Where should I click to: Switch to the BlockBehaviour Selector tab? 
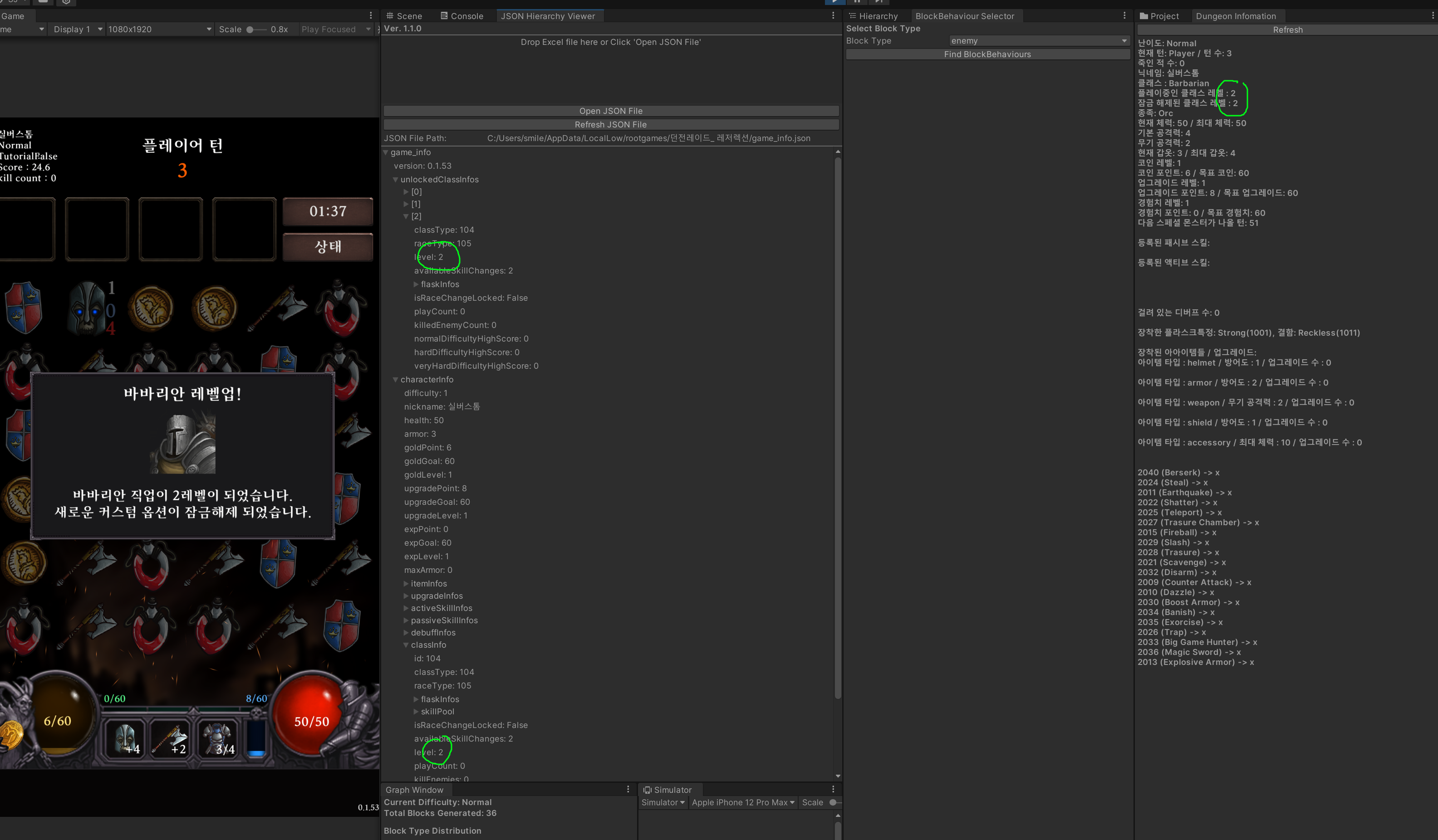point(964,16)
